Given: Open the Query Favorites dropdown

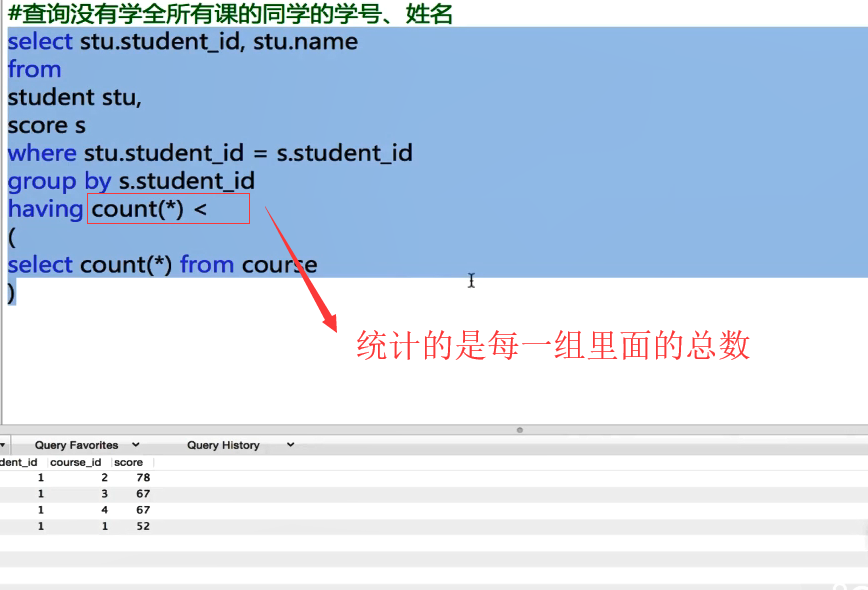Looking at the screenshot, I should tap(87, 445).
